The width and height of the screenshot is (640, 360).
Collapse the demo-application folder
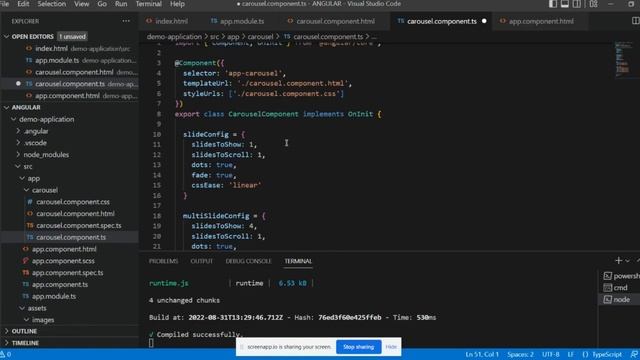click(47, 119)
